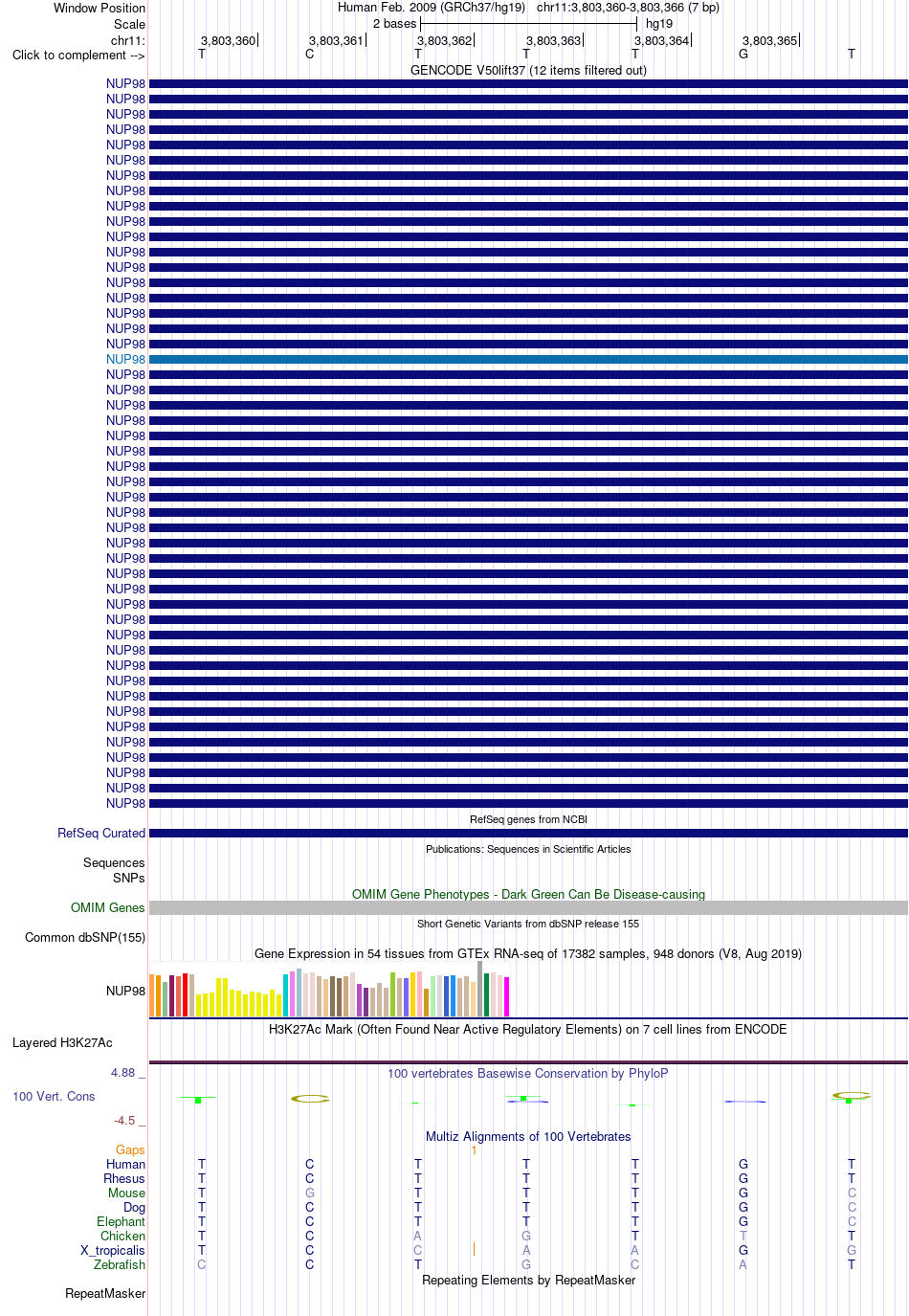
Task: Click the Basewise Conservation by PhyloP title
Action: 528,1073
